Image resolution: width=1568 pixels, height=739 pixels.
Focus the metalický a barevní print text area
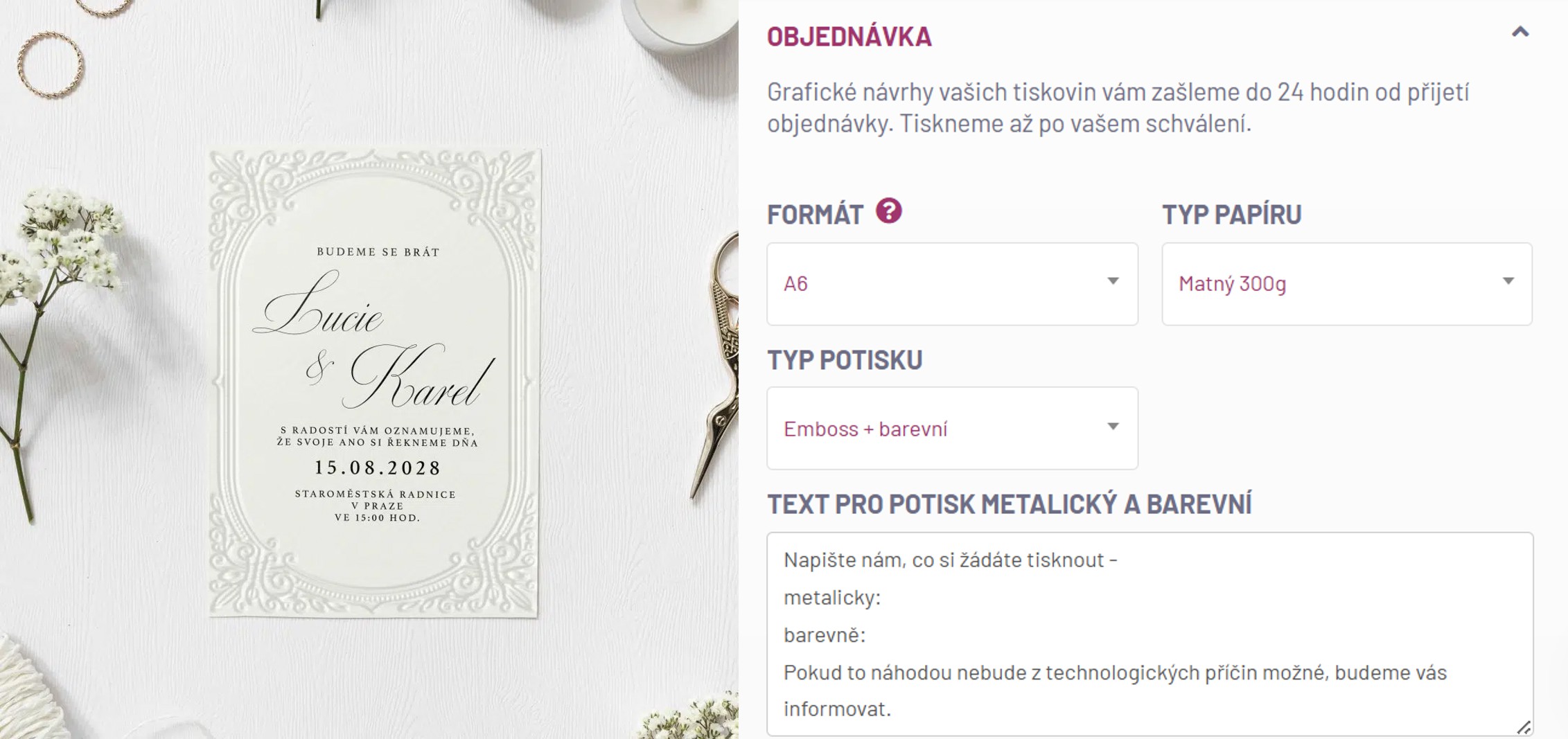pos(1149,634)
